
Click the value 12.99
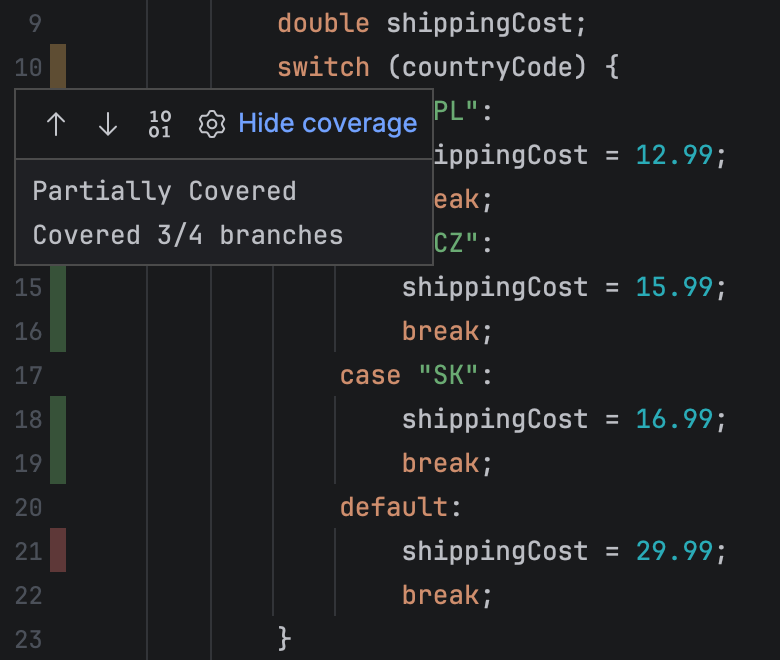tap(674, 155)
